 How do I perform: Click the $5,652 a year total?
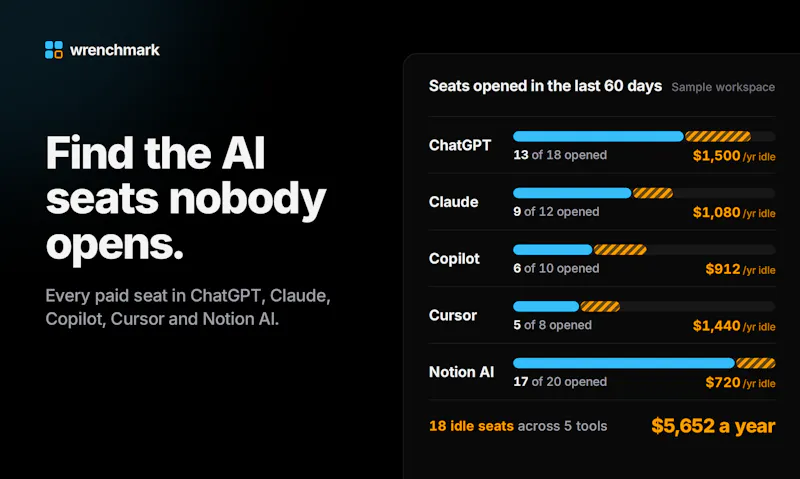pyautogui.click(x=713, y=426)
